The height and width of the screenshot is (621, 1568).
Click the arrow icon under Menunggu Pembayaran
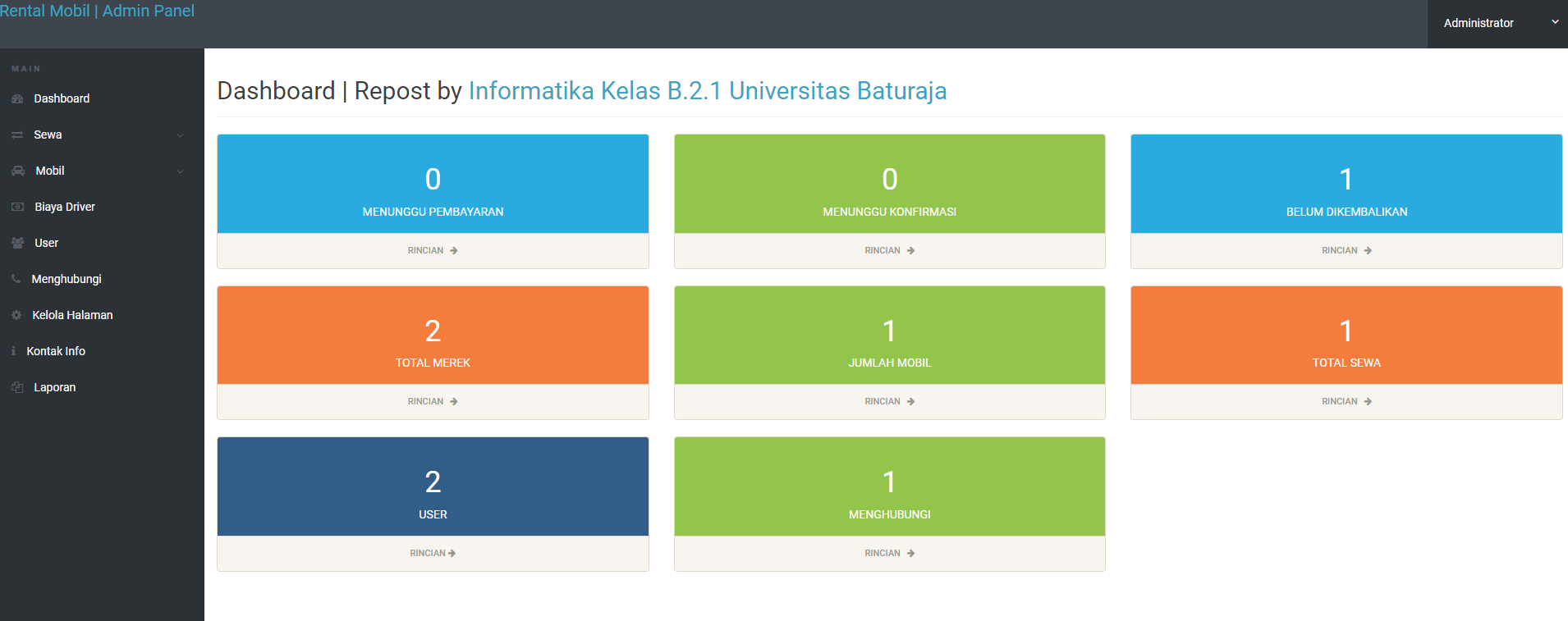click(x=454, y=251)
